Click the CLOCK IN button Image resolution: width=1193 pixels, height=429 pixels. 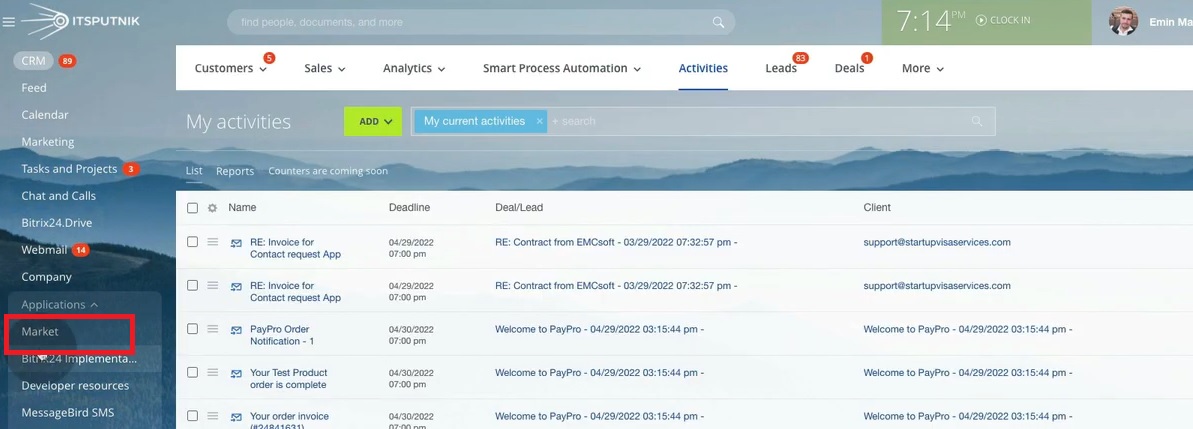pos(1003,21)
